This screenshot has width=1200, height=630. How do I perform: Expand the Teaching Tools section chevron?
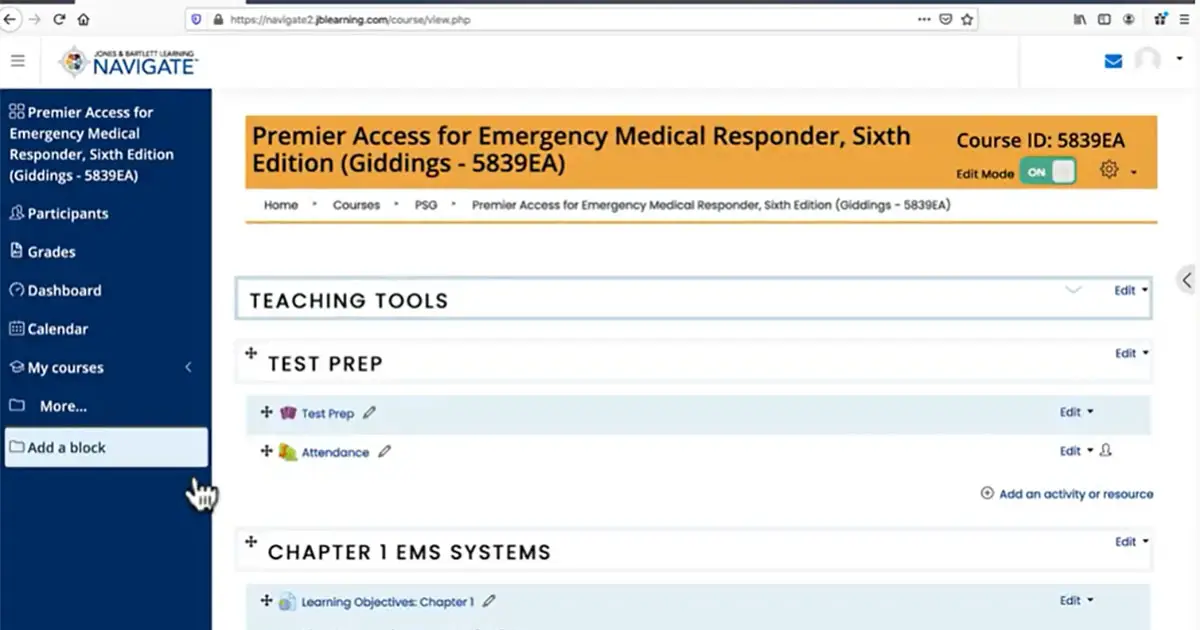tap(1073, 290)
